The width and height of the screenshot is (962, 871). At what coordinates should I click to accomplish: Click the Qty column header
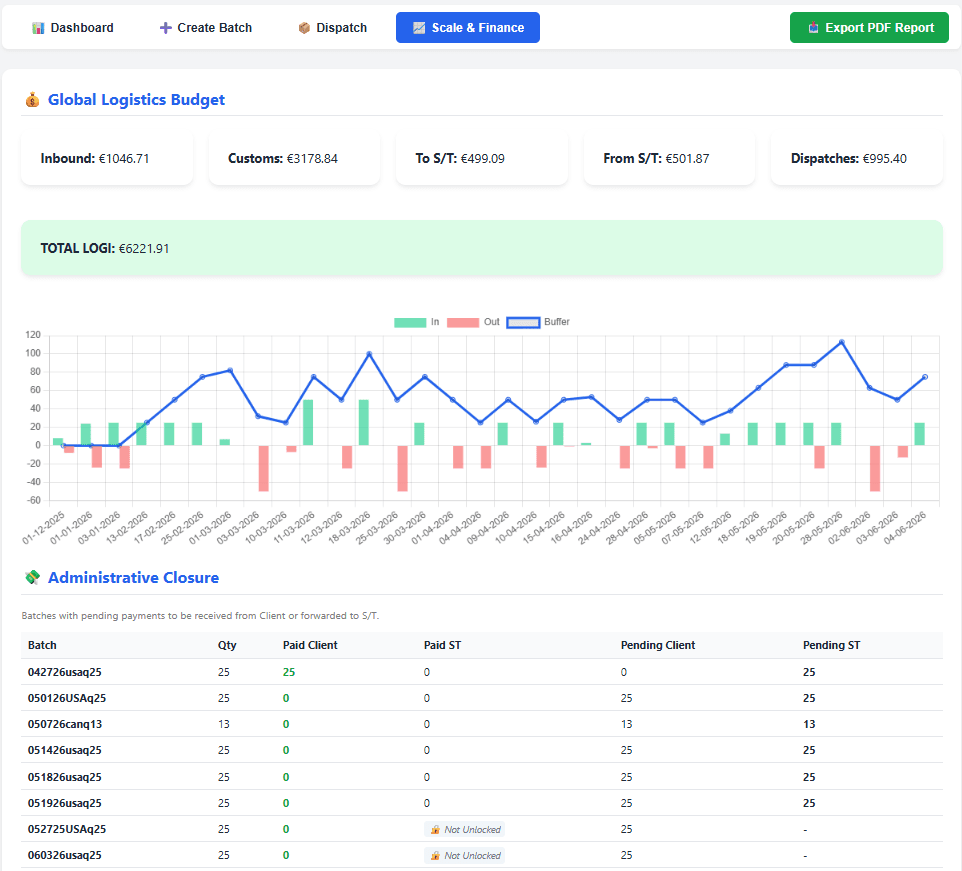click(x=227, y=645)
